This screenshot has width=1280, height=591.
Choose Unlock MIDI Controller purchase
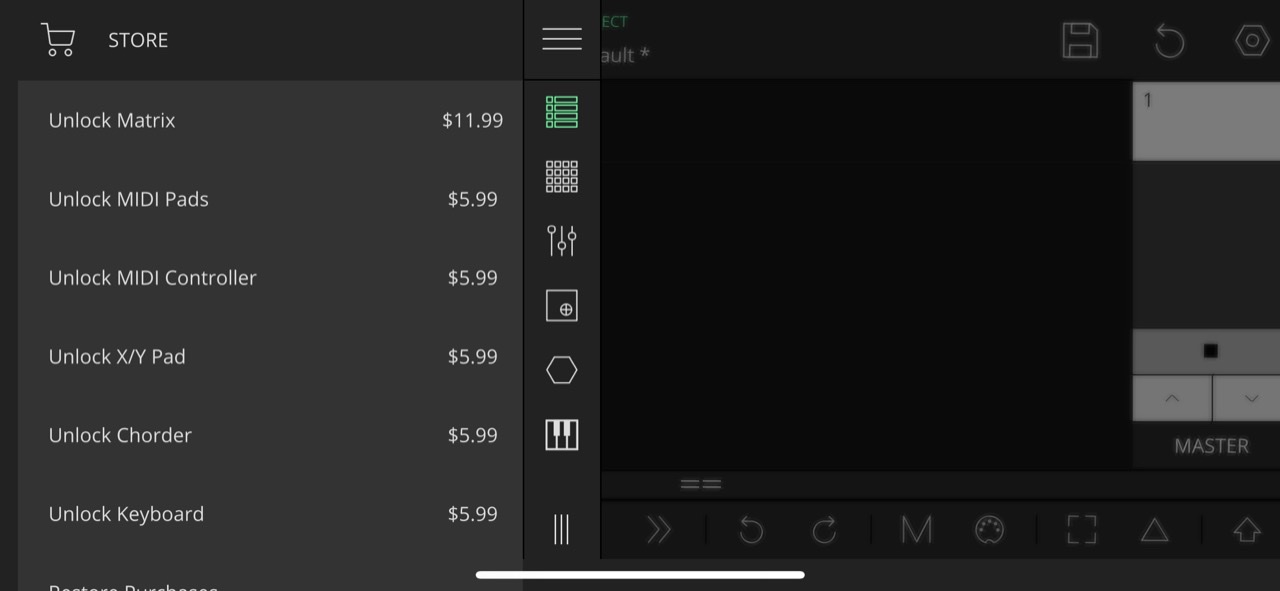[270, 278]
